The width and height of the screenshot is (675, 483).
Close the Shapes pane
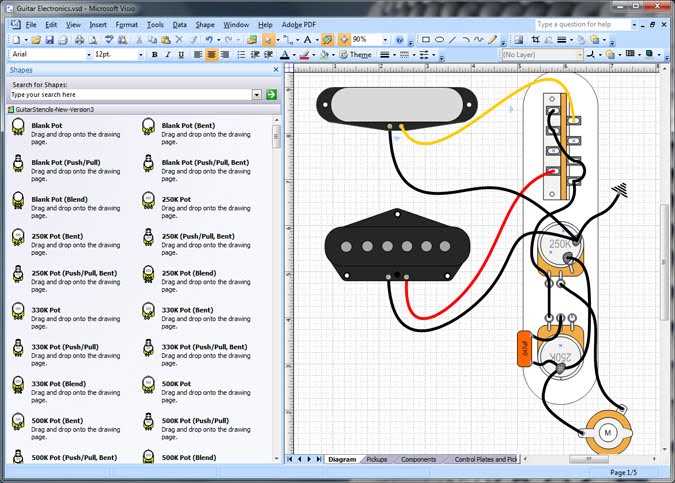tap(276, 69)
